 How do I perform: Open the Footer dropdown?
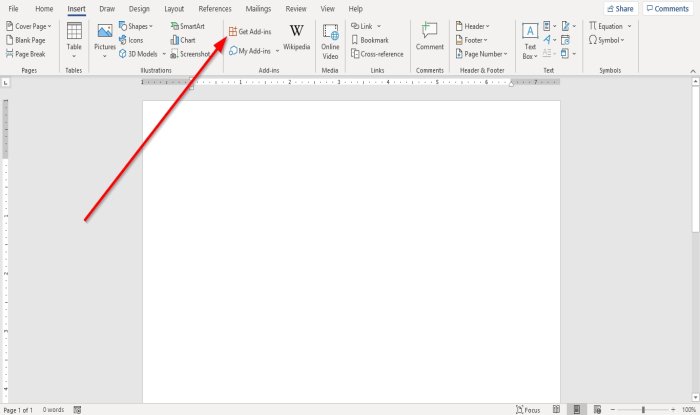[x=486, y=40]
